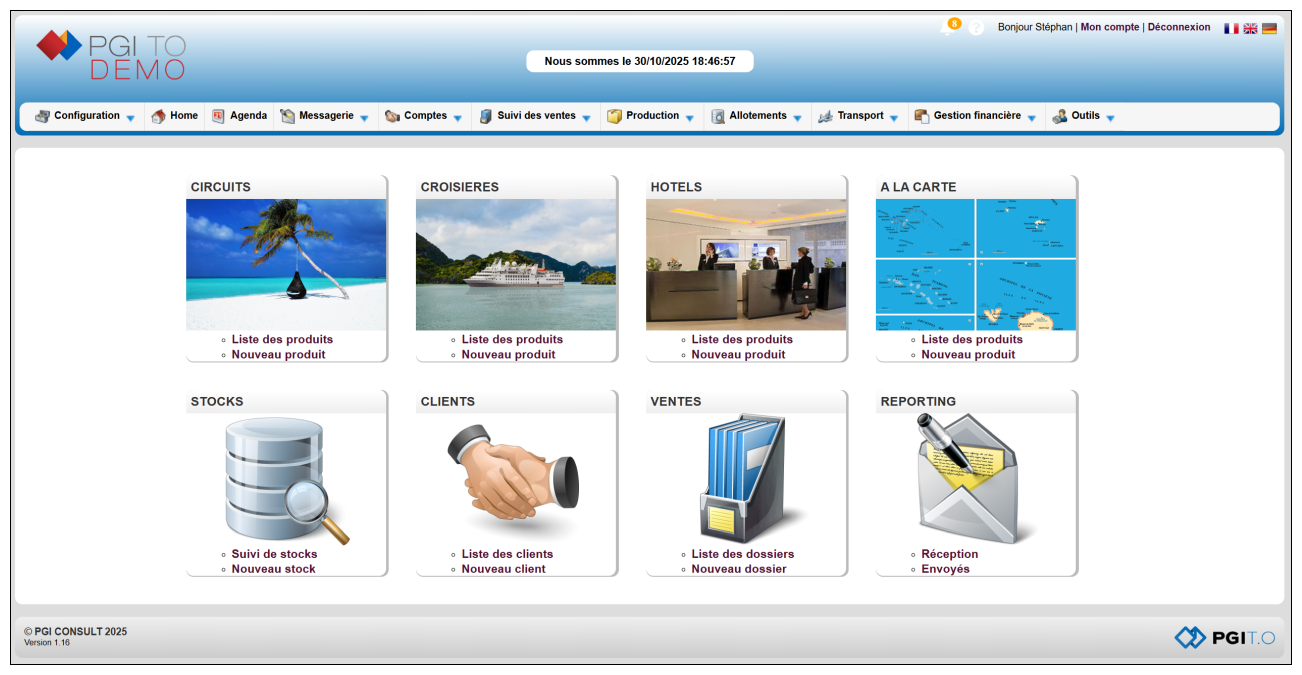Open the Mon compte link

pyautogui.click(x=1109, y=28)
